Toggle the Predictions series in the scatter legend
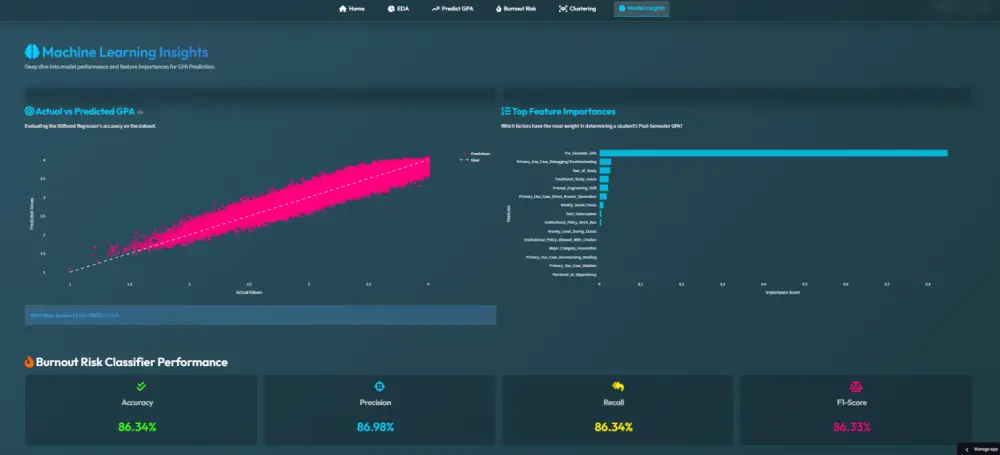Viewport: 1000px width, 455px height. click(474, 154)
